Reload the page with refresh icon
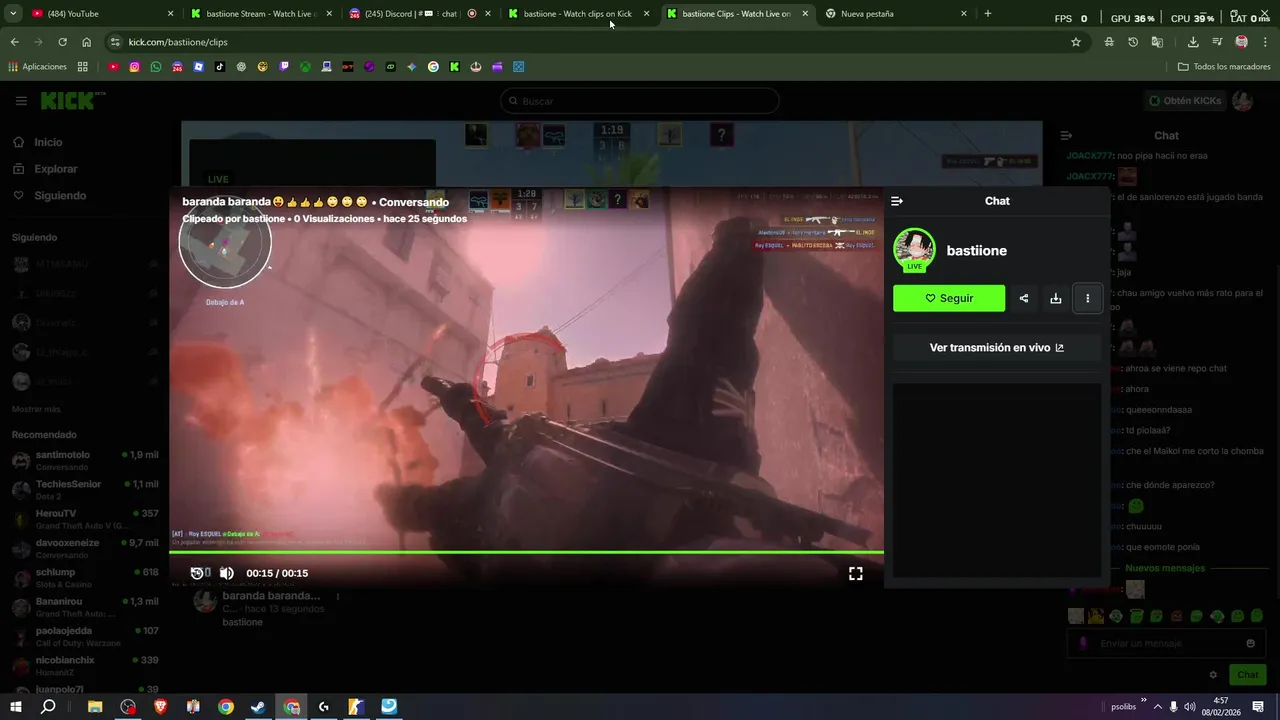This screenshot has height=720, width=1280. pyautogui.click(x=62, y=42)
